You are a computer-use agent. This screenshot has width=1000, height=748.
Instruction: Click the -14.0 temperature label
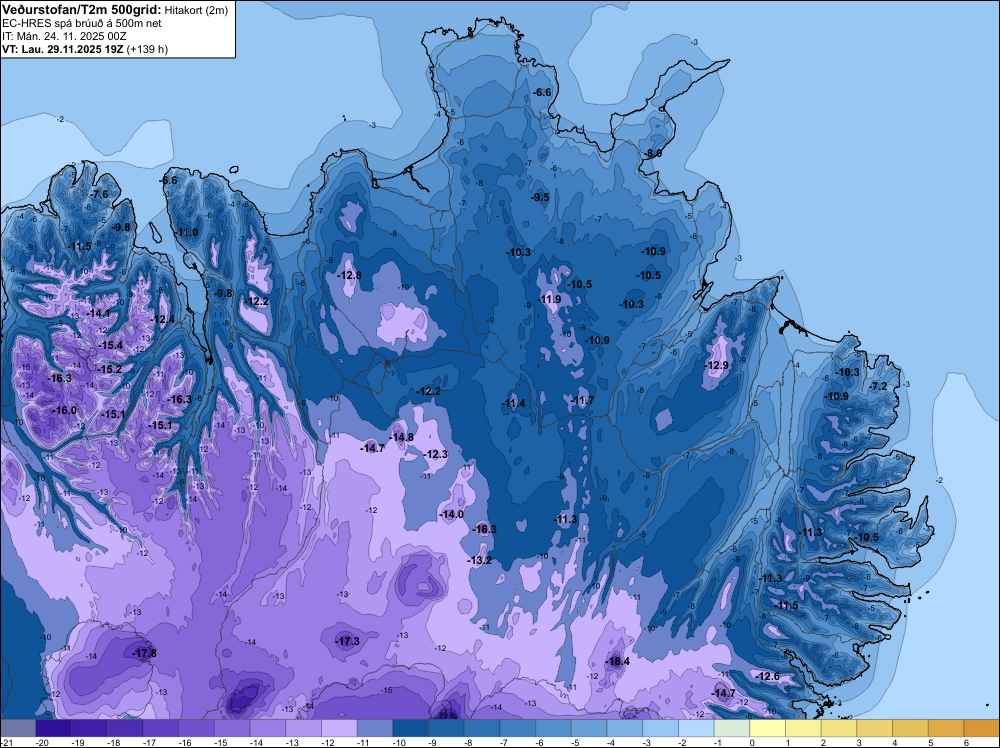tap(451, 514)
